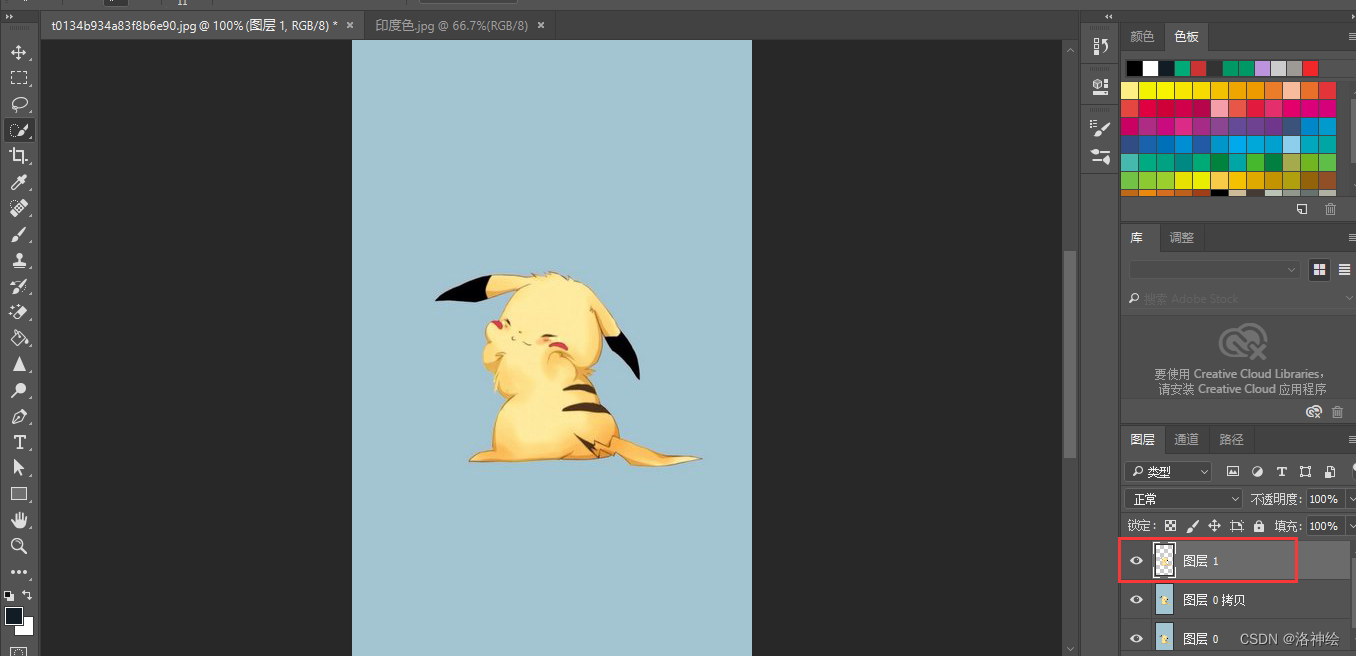Lock image pixels with brush icon
The width and height of the screenshot is (1356, 656).
[1192, 526]
